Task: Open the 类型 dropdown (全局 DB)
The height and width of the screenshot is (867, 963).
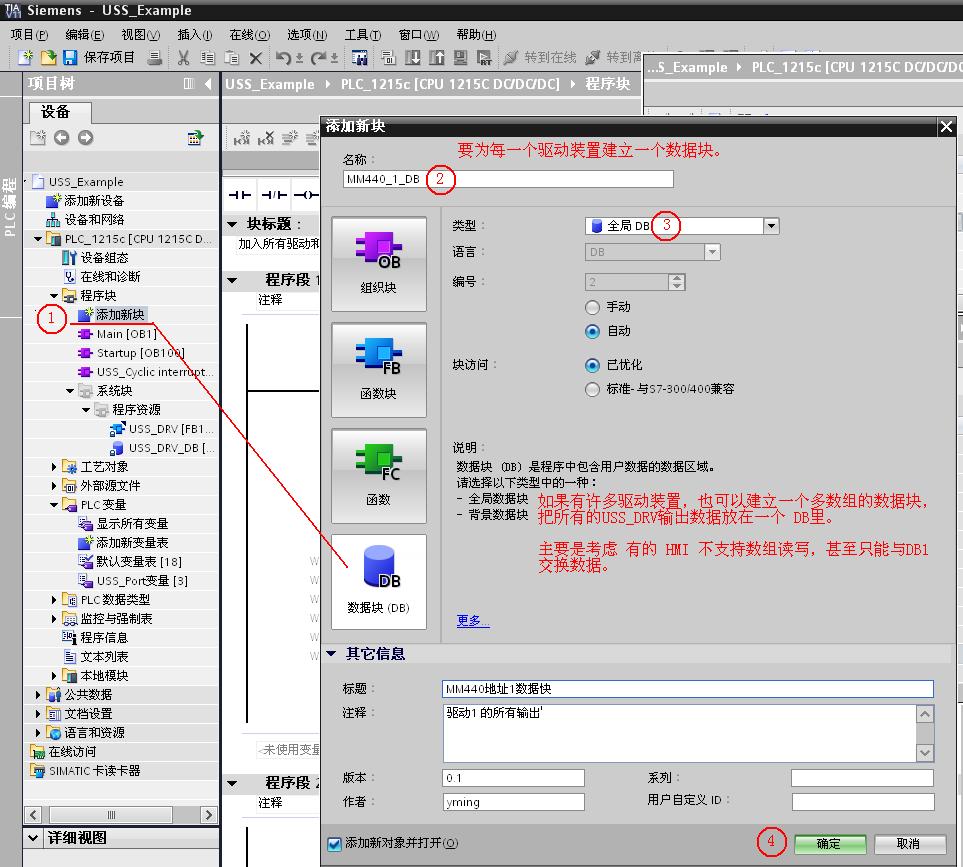Action: tap(771, 226)
